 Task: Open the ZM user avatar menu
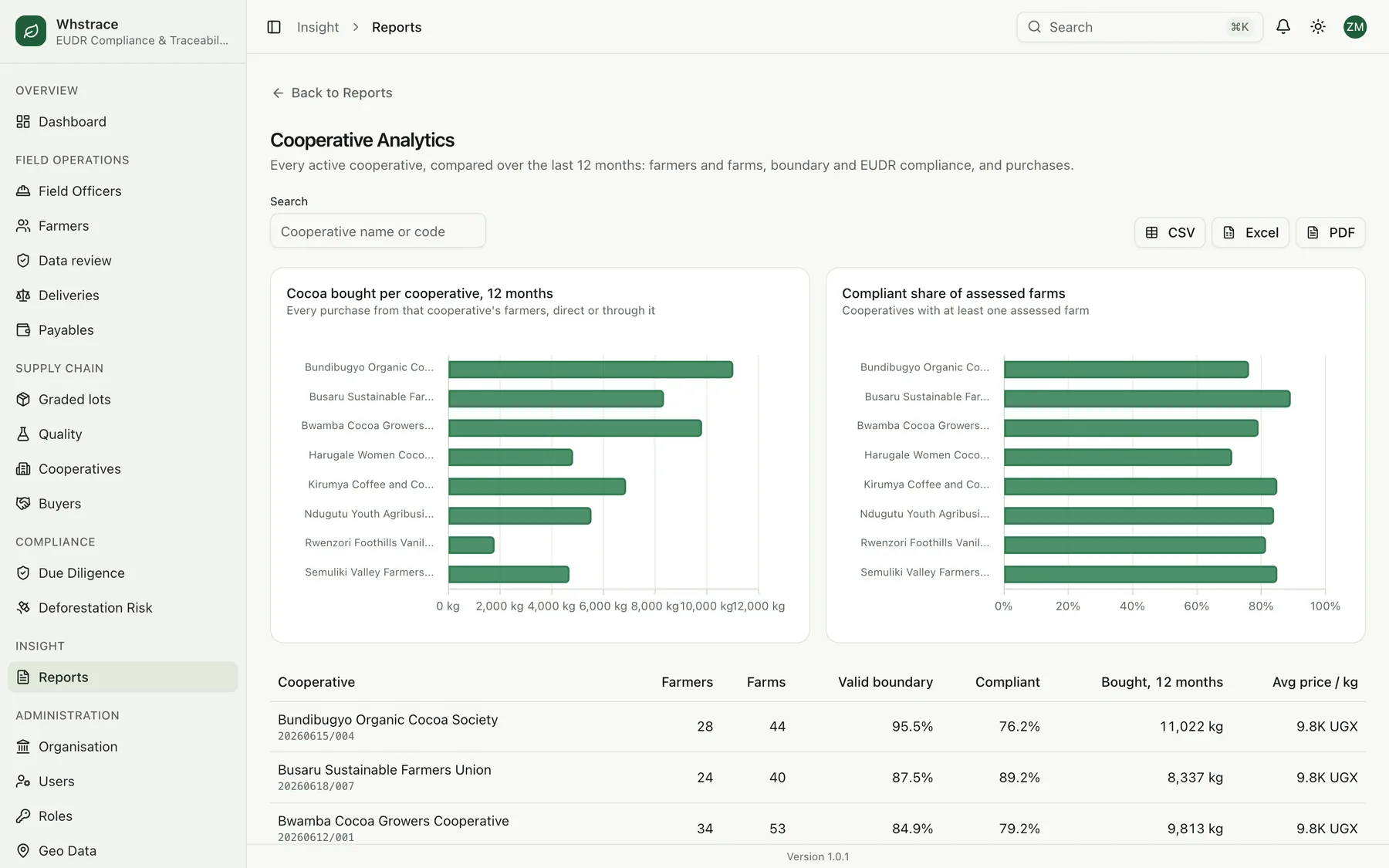pyautogui.click(x=1355, y=27)
